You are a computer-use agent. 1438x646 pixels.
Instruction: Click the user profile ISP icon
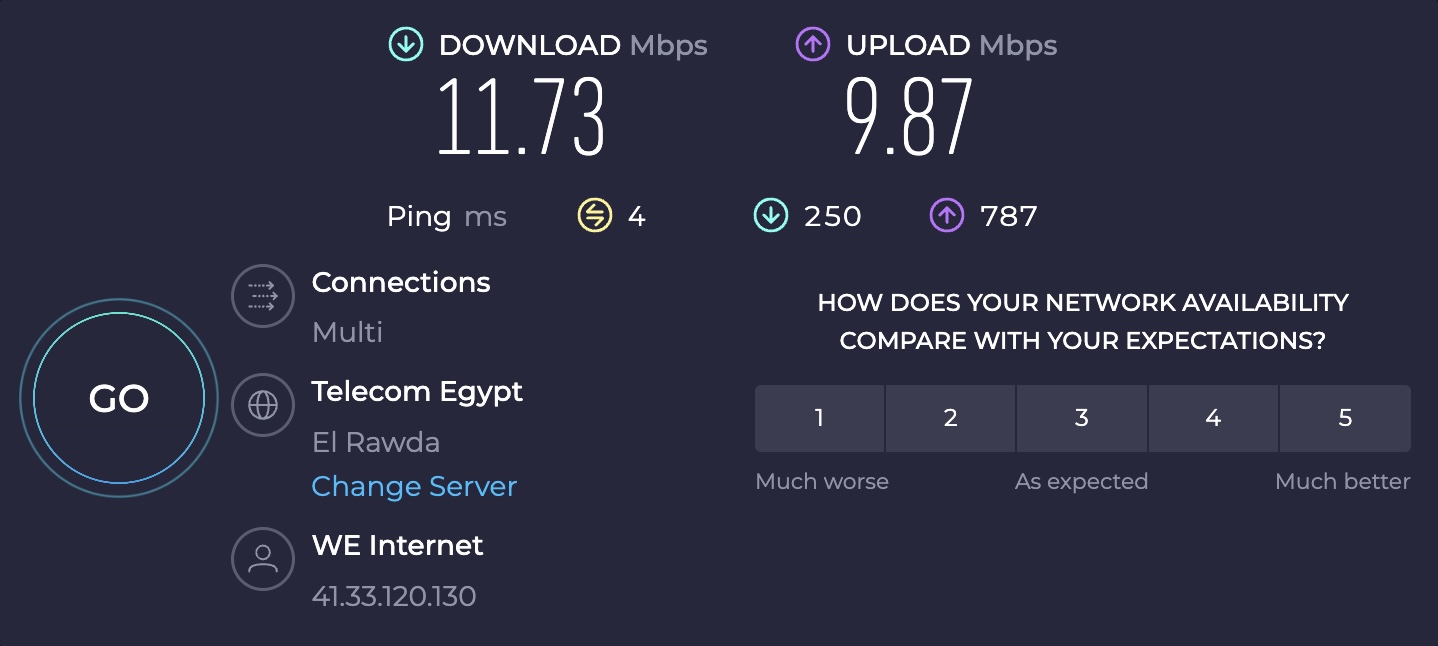[x=263, y=558]
